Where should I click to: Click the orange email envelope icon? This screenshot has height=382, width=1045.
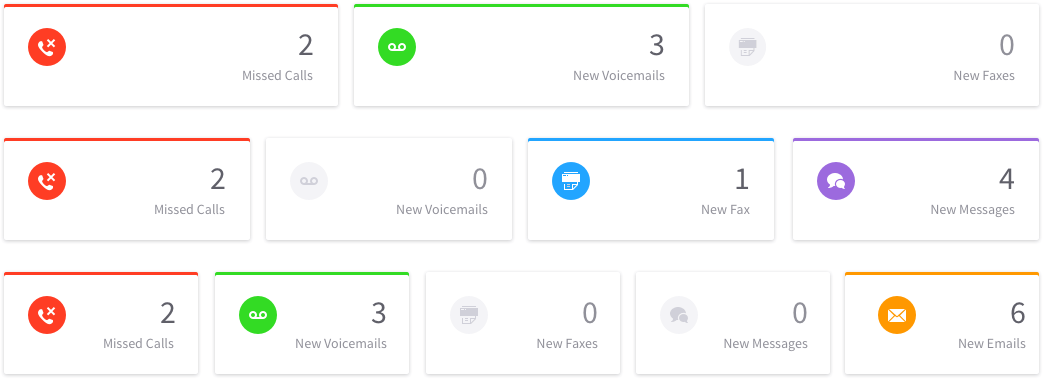(x=897, y=315)
